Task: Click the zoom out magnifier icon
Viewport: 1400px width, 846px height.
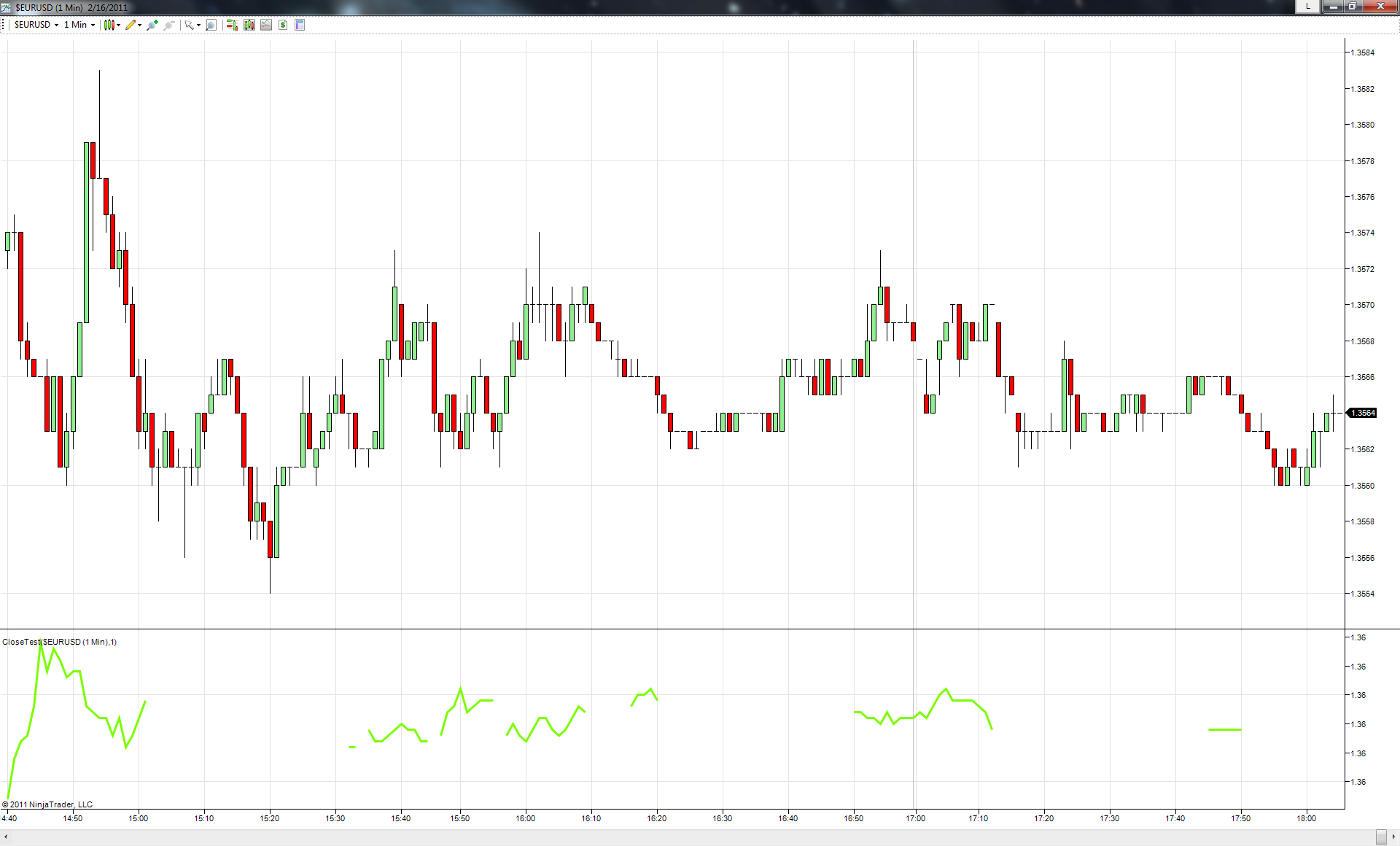Action: [x=169, y=25]
